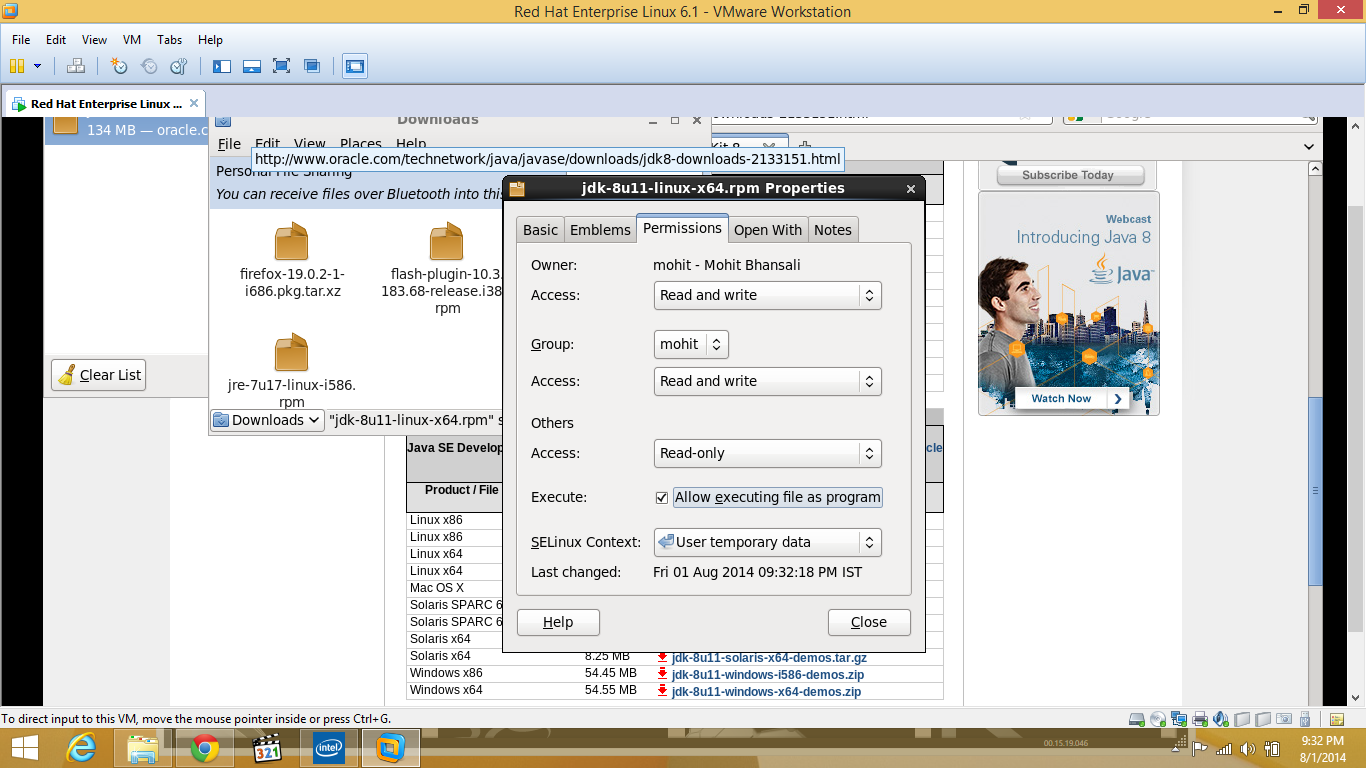Select the Permissions tab
Image resolution: width=1366 pixels, height=768 pixels.
(x=682, y=228)
